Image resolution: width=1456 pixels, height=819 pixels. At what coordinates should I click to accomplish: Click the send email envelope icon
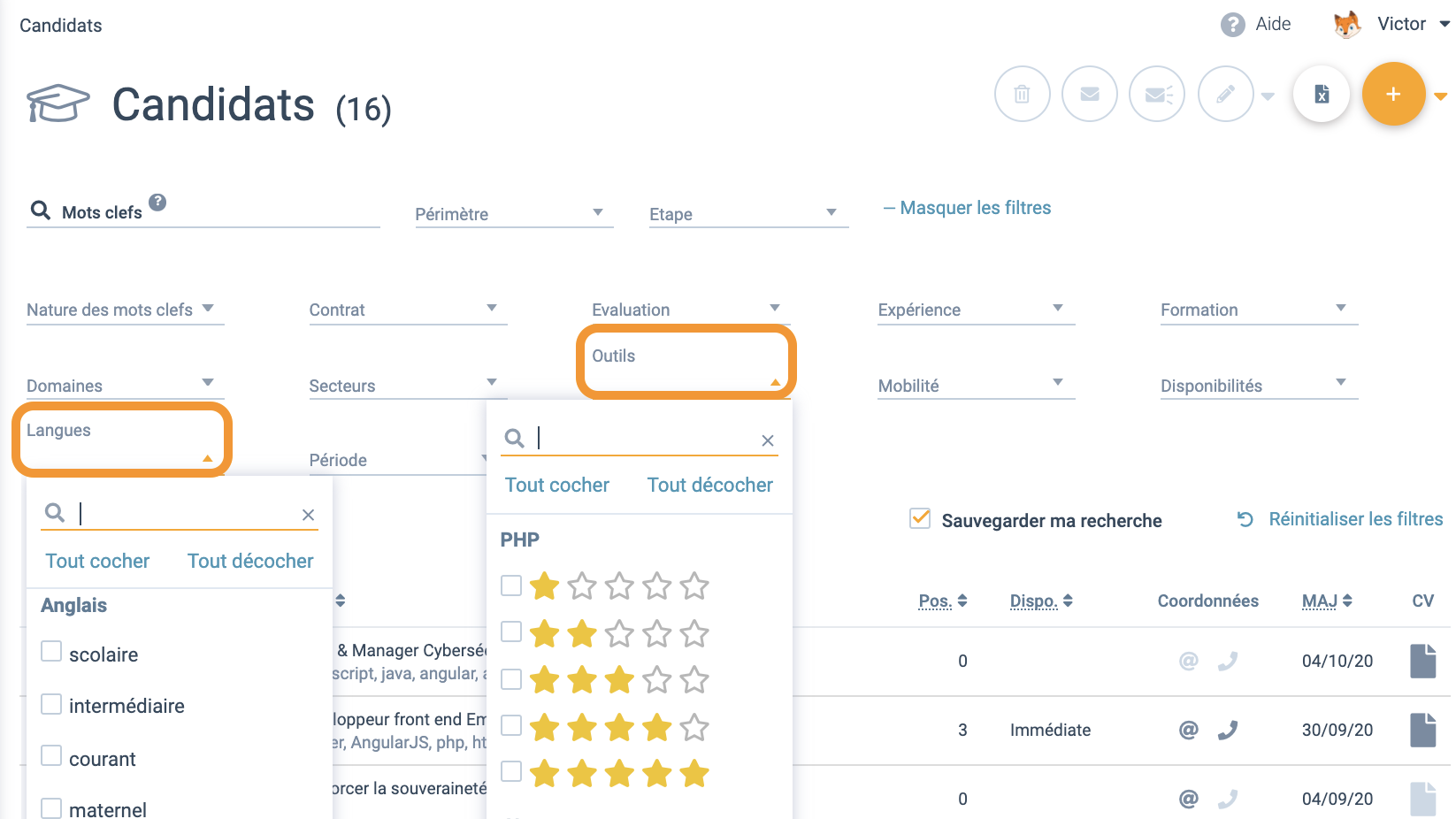(x=1089, y=94)
